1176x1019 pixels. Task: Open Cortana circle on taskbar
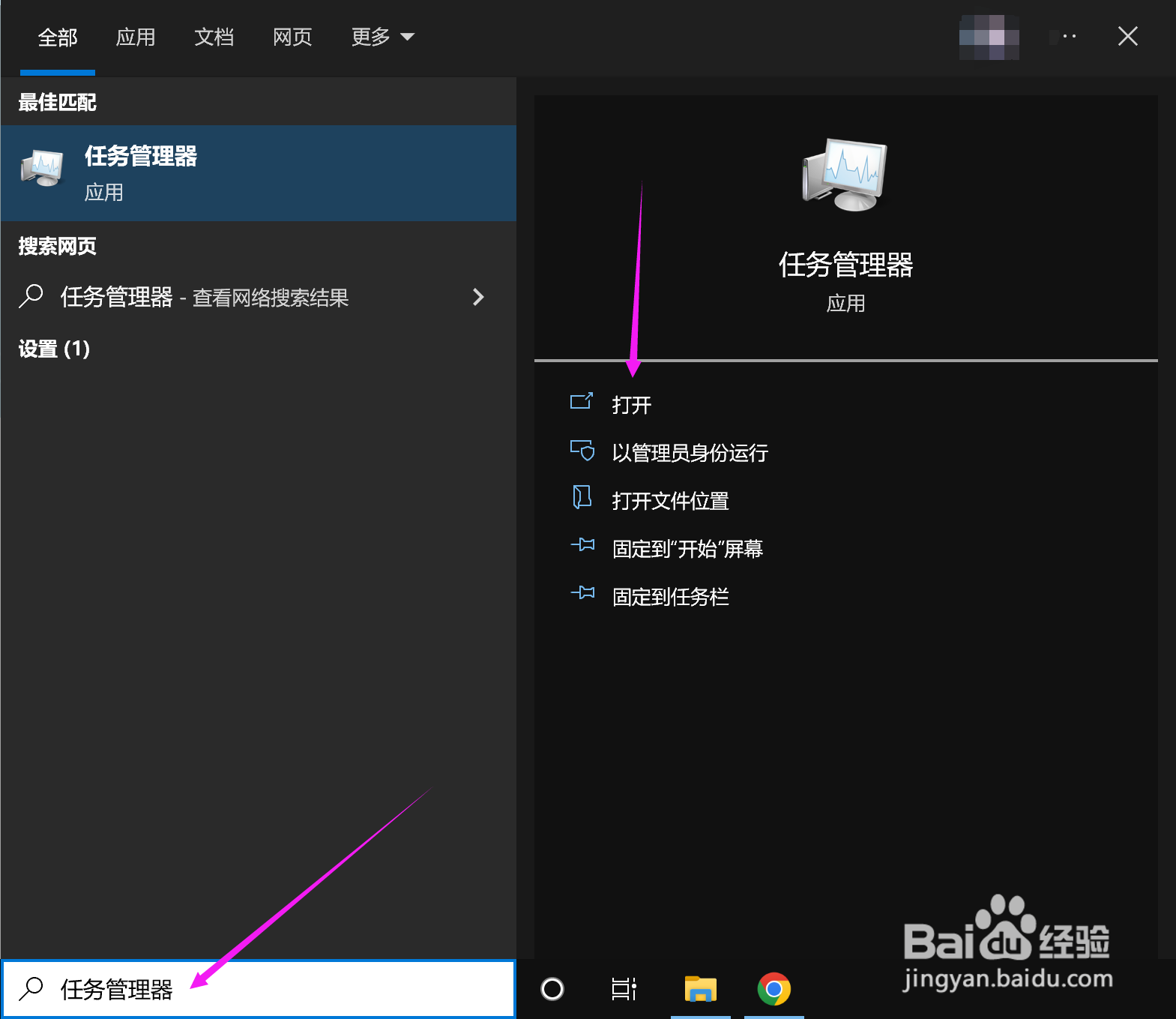click(552, 989)
